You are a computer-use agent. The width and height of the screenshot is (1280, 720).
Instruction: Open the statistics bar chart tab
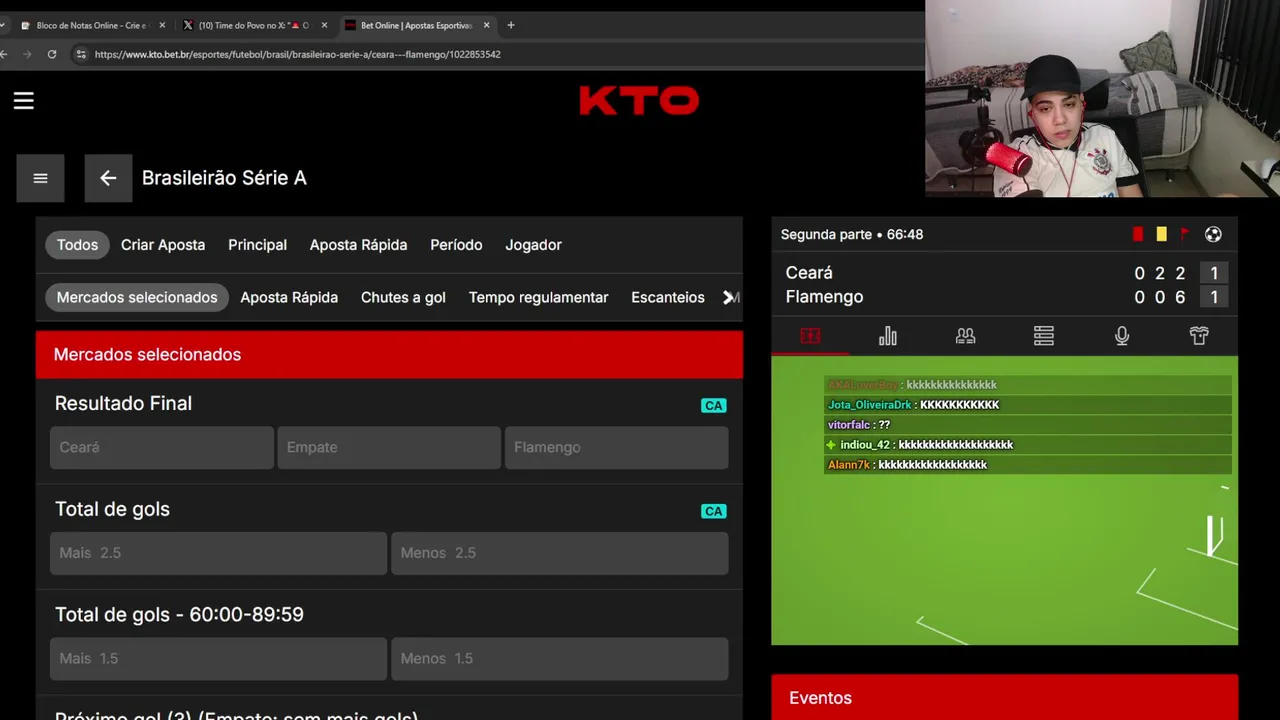[888, 336]
